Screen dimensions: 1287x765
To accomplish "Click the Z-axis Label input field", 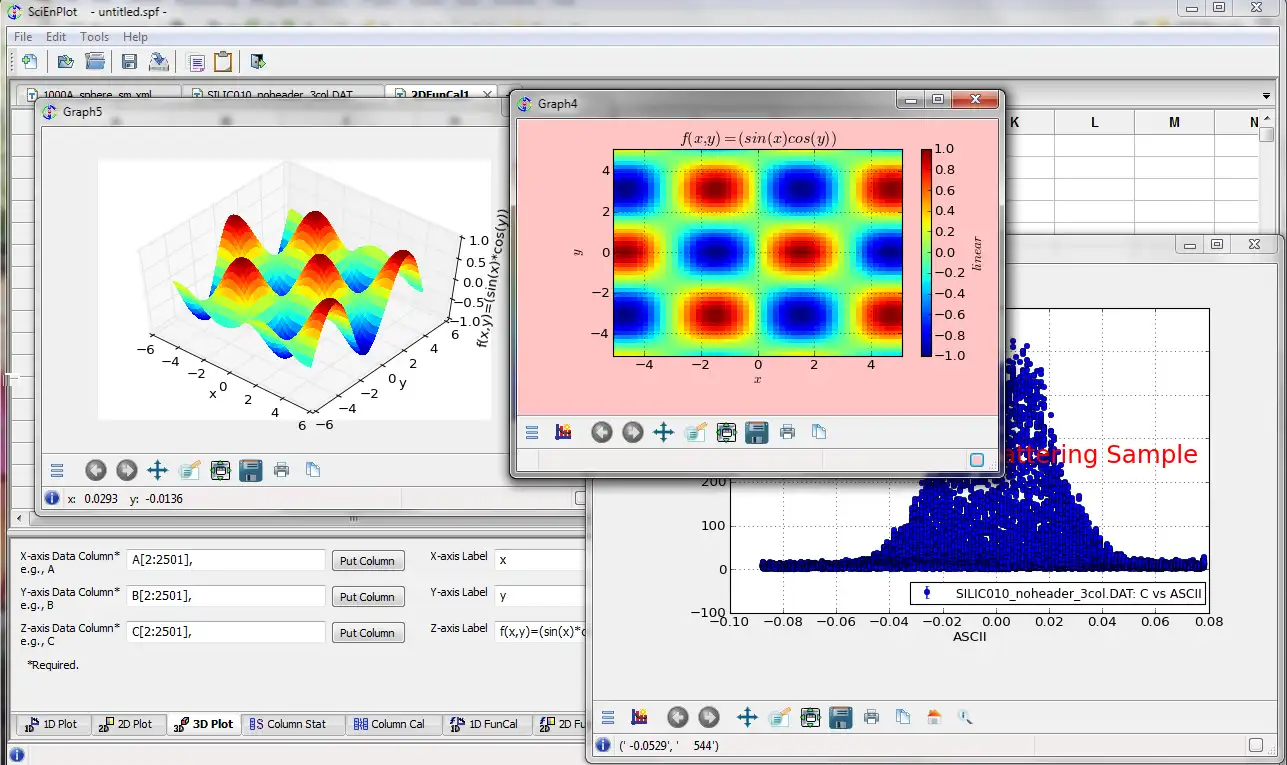I will point(540,630).
